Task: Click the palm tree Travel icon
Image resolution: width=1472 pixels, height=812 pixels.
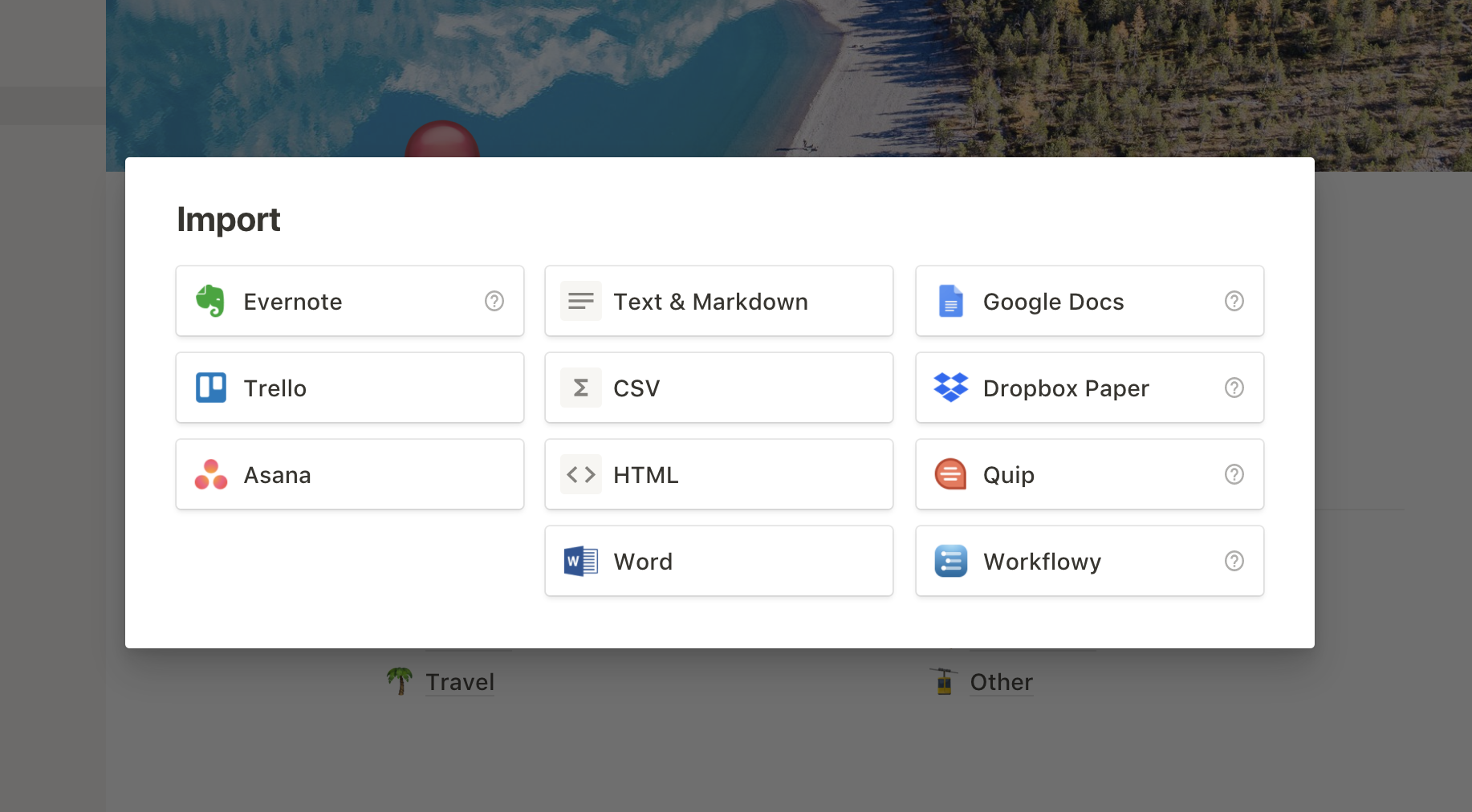Action: (400, 681)
